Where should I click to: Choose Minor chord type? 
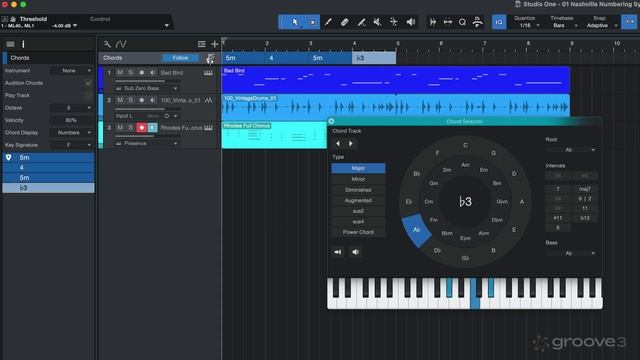pyautogui.click(x=358, y=179)
